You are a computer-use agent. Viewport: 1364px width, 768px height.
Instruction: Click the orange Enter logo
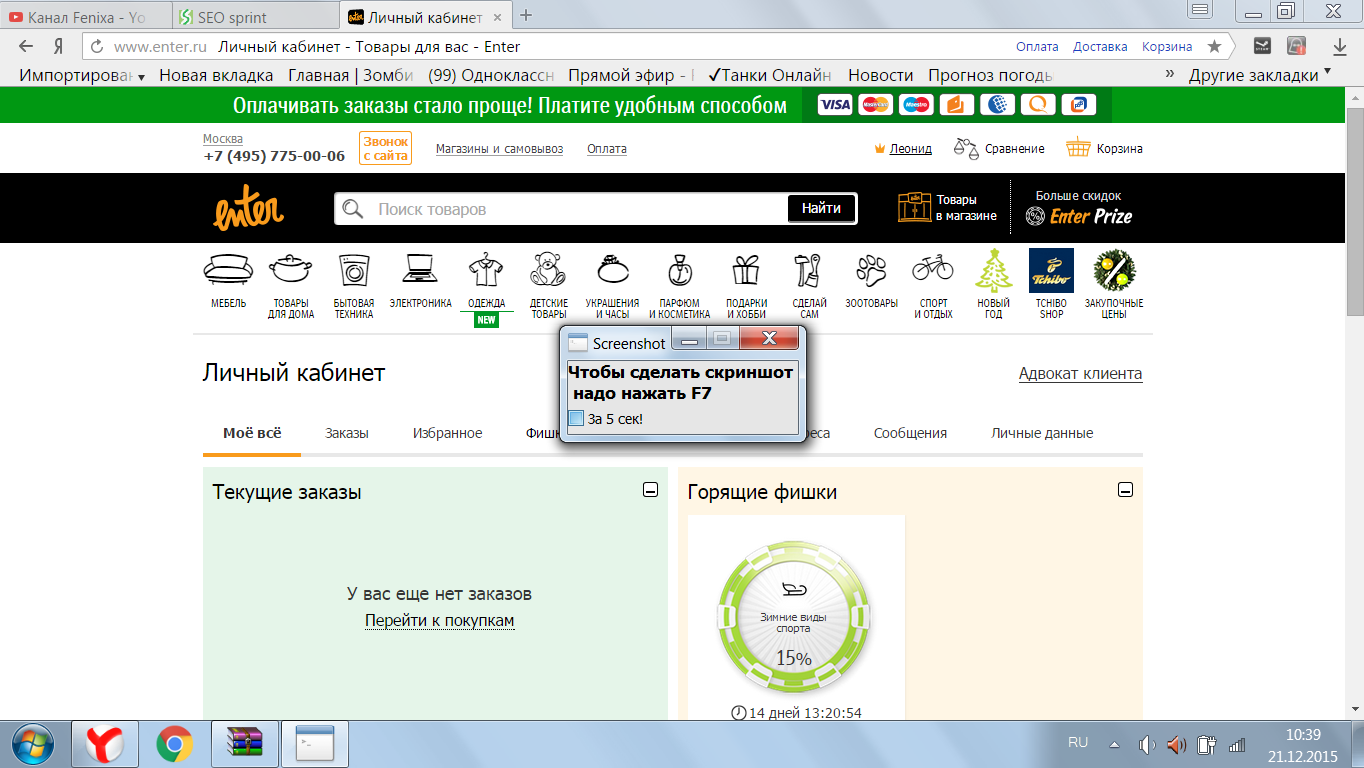point(248,208)
